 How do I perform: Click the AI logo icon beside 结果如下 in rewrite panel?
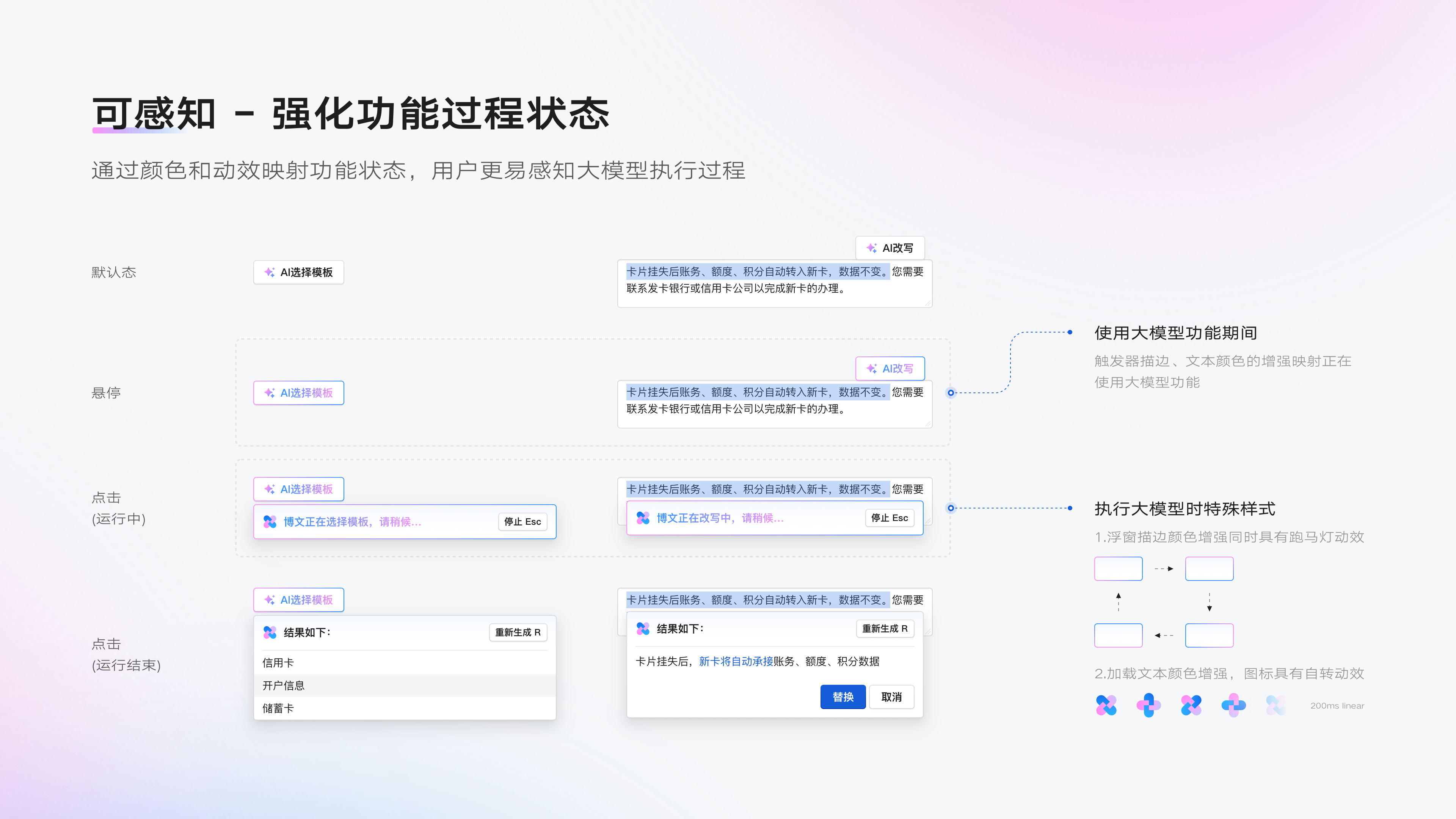(x=643, y=629)
